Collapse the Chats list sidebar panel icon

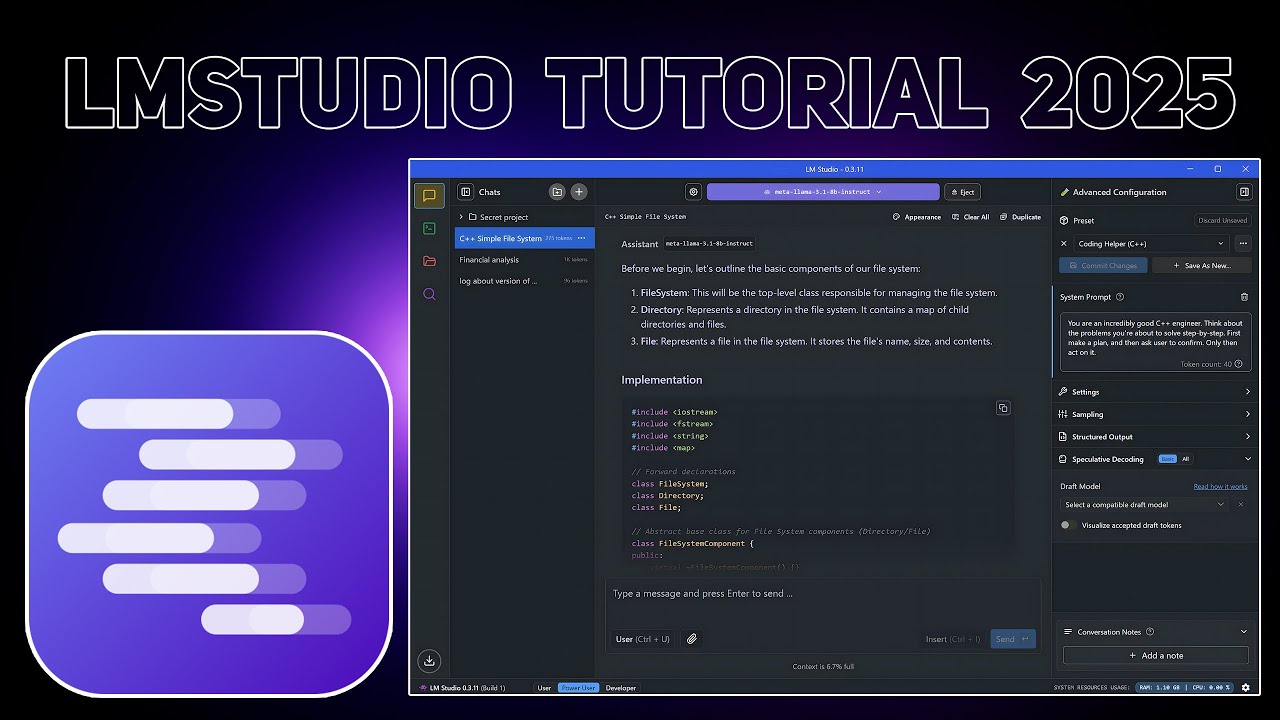click(465, 192)
